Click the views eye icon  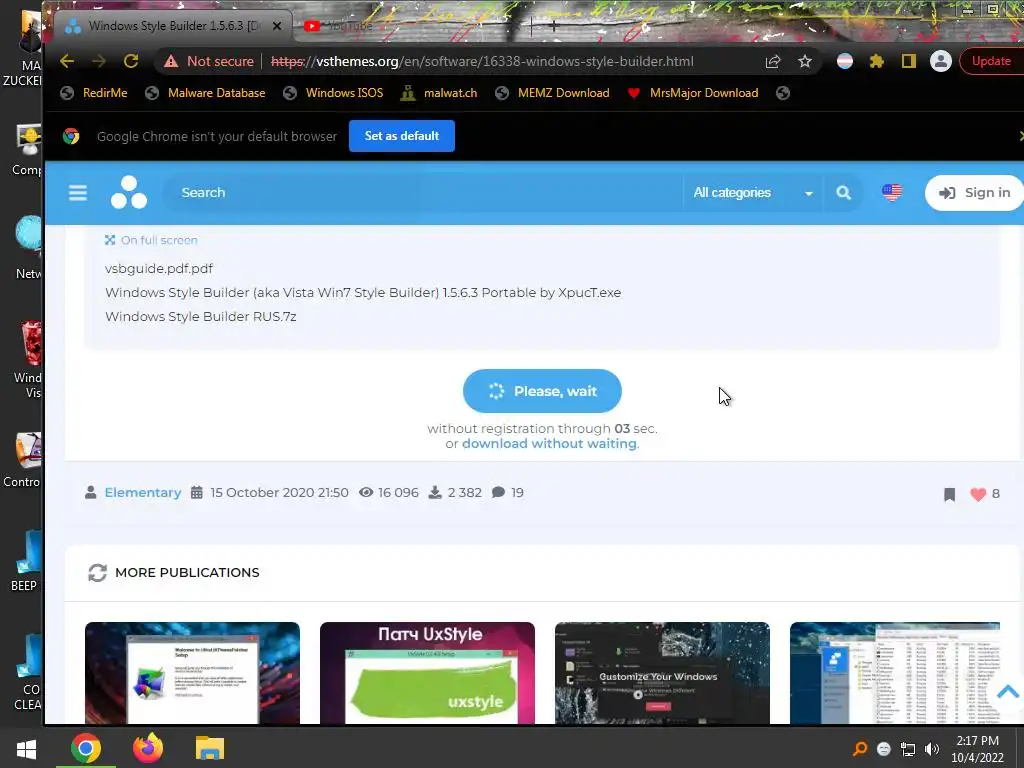pyautogui.click(x=366, y=492)
